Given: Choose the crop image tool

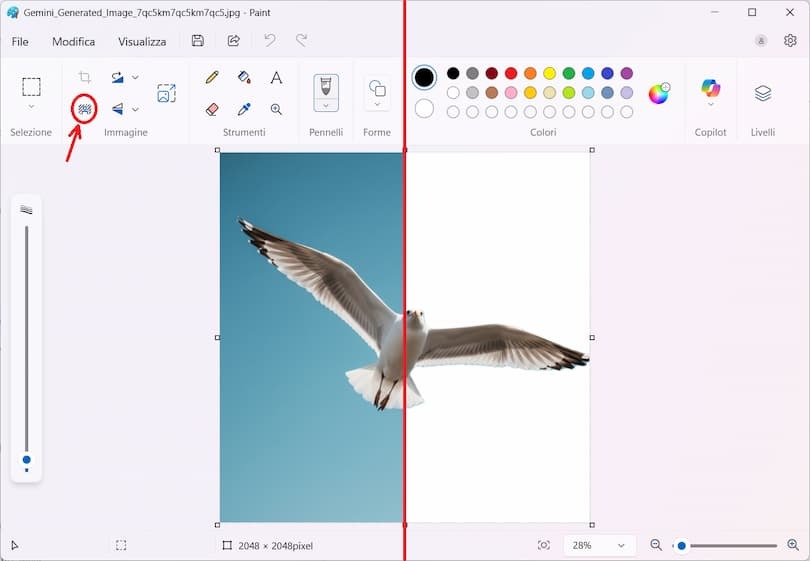Looking at the screenshot, I should pos(85,77).
